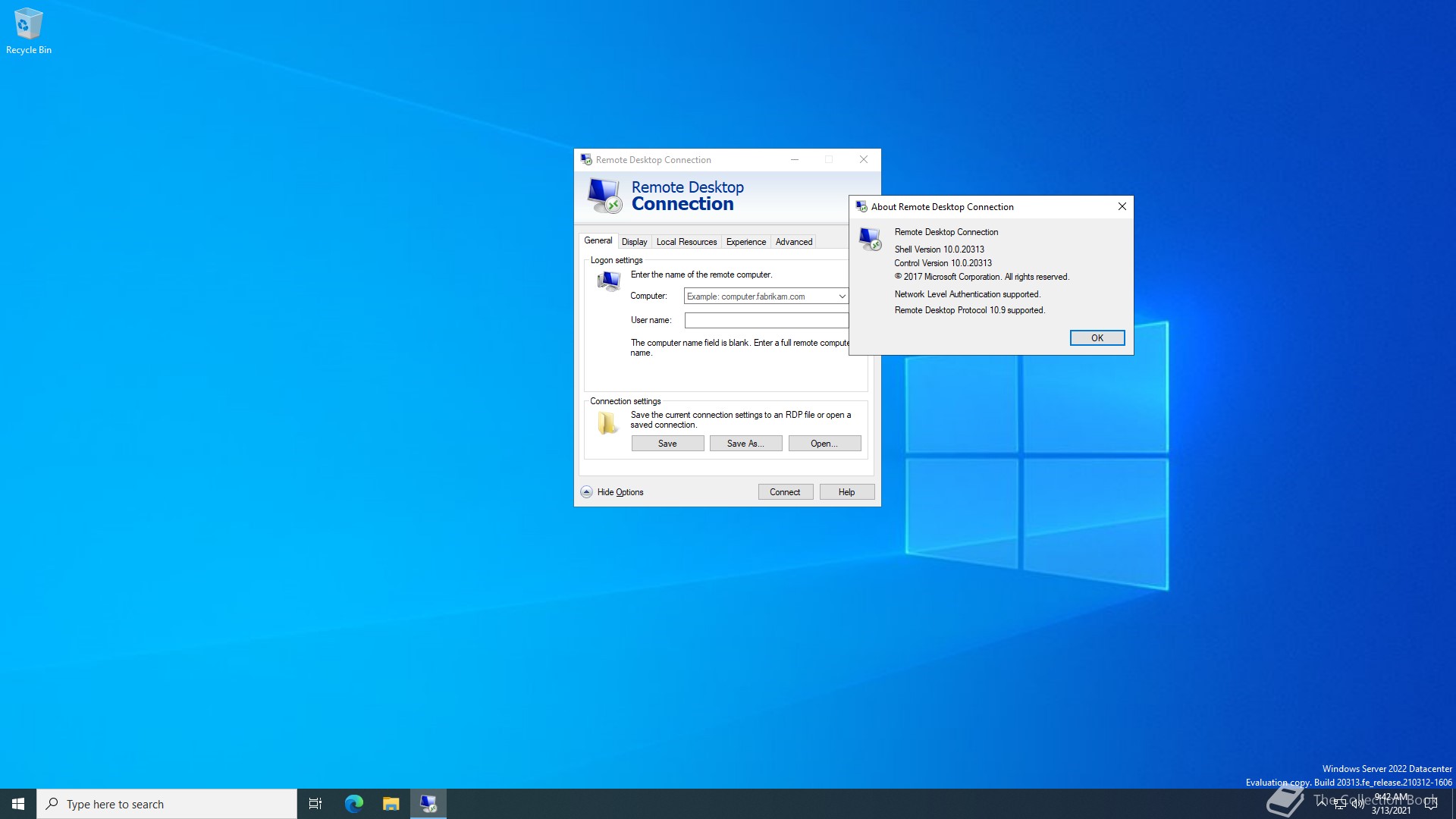
Task: Click 'Shell Version 10.0.20313' text
Action: 939,249
